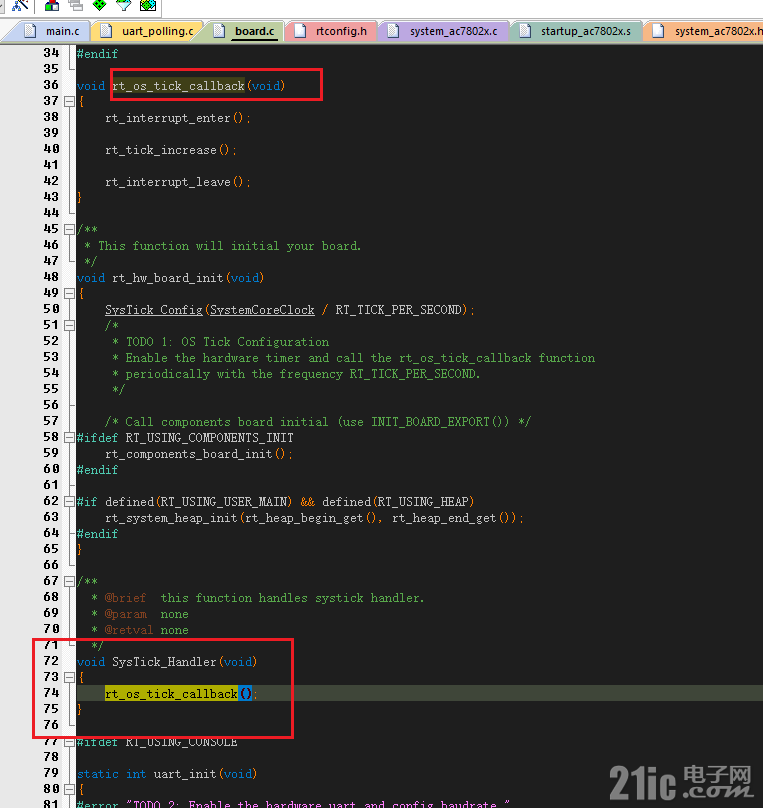Click the SysTick_Config identifier
The image size is (763, 808).
[x=154, y=310]
